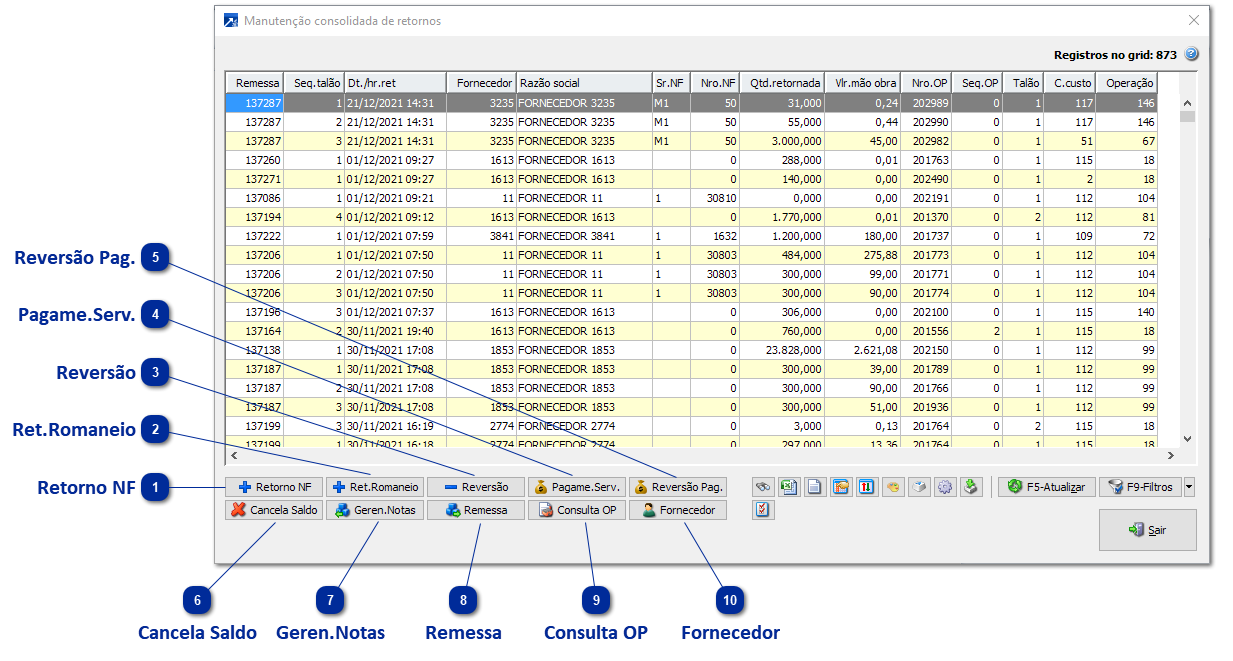Open the F9-Filtros filter button

(1139, 488)
